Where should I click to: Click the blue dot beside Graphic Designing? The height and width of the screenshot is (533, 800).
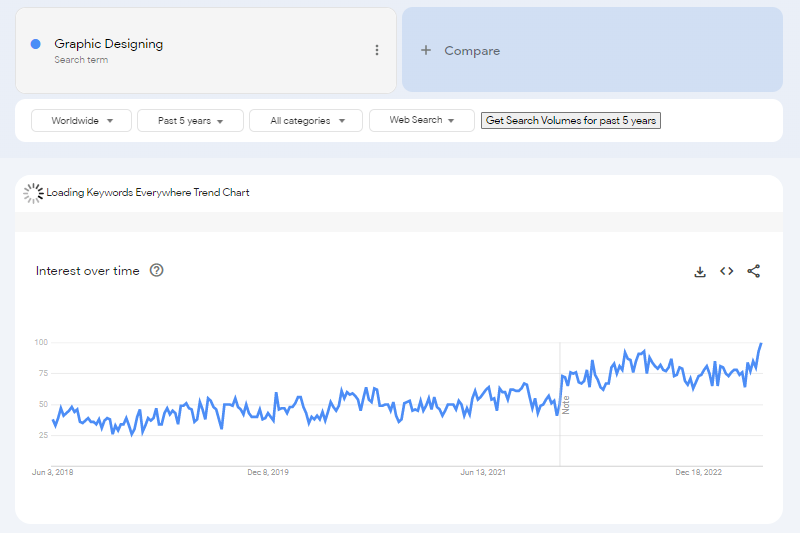pyautogui.click(x=36, y=44)
